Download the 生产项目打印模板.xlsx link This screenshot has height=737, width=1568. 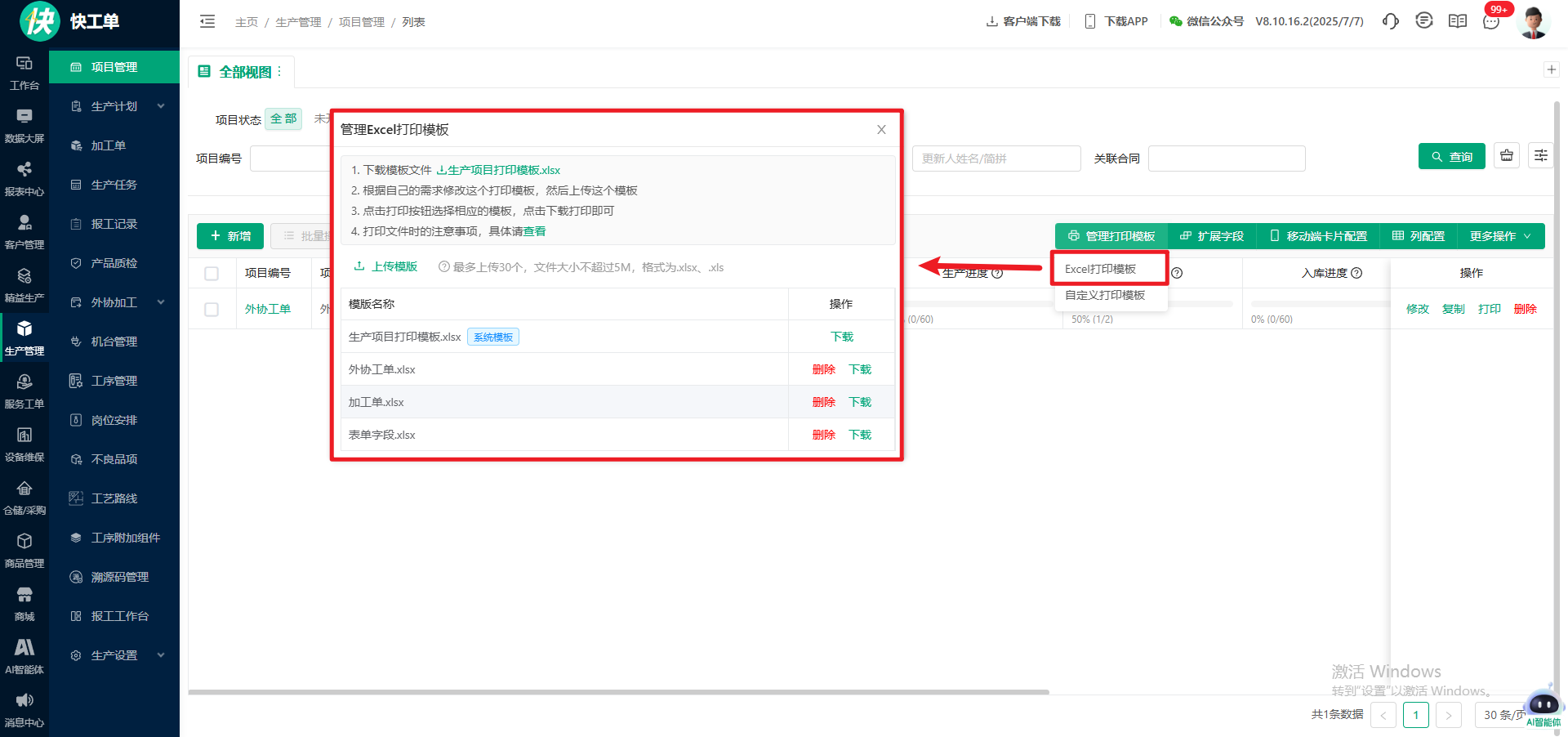pyautogui.click(x=499, y=170)
